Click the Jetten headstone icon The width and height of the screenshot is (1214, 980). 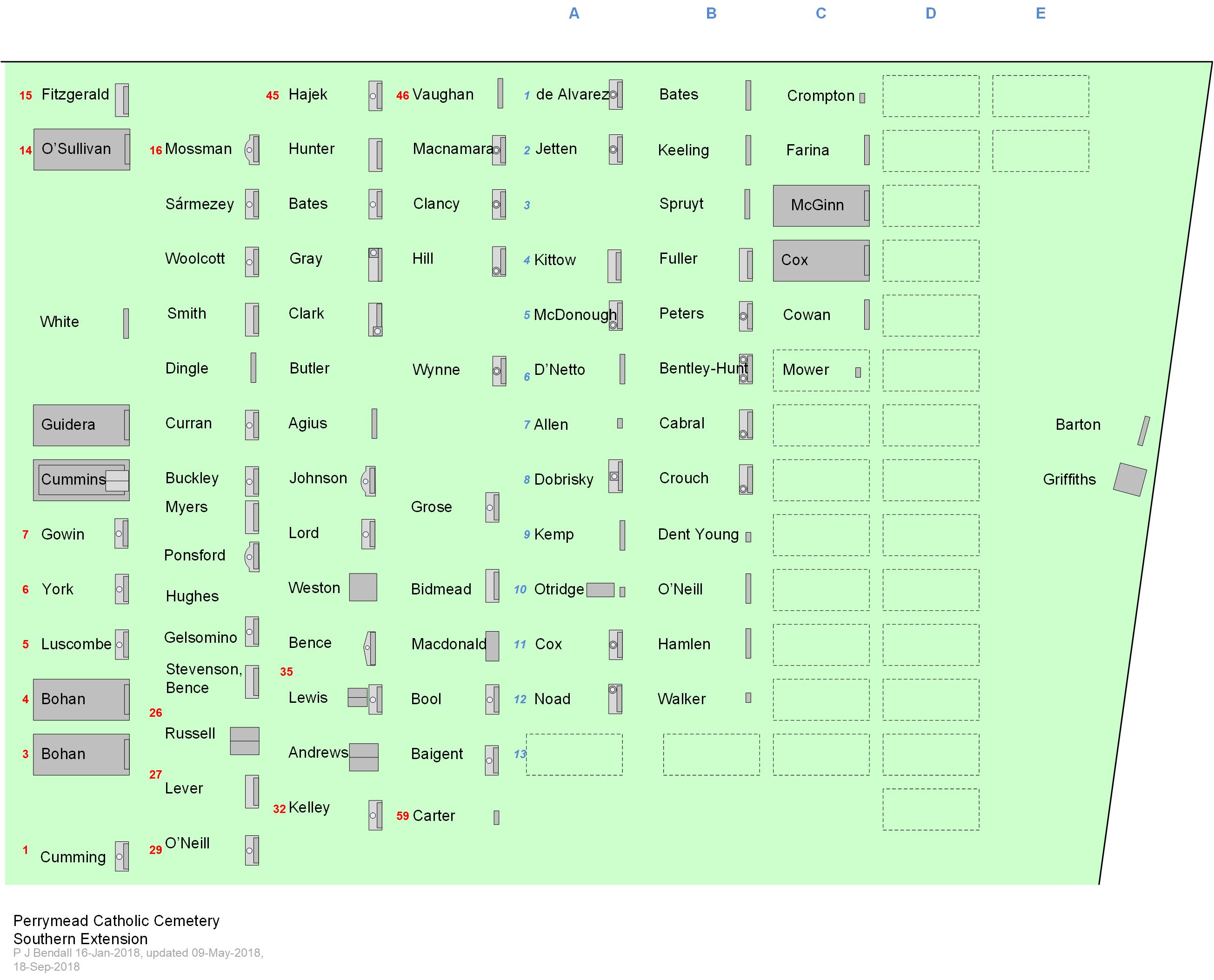tap(616, 150)
